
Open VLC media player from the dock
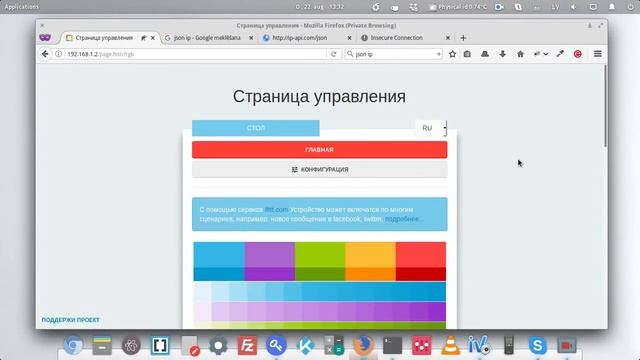pyautogui.click(x=450, y=345)
